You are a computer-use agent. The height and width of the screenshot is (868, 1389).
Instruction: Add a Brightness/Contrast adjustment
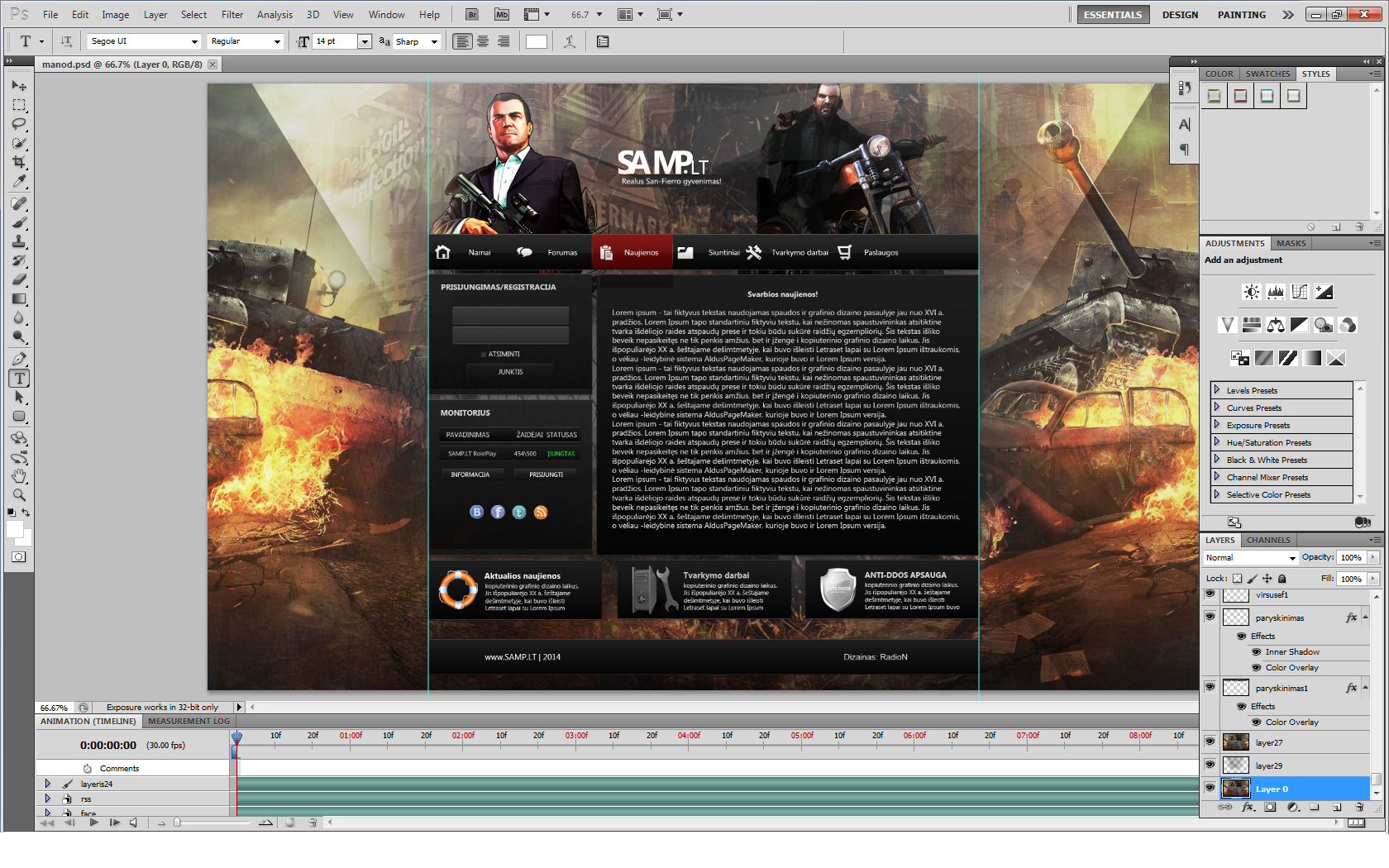(x=1252, y=292)
